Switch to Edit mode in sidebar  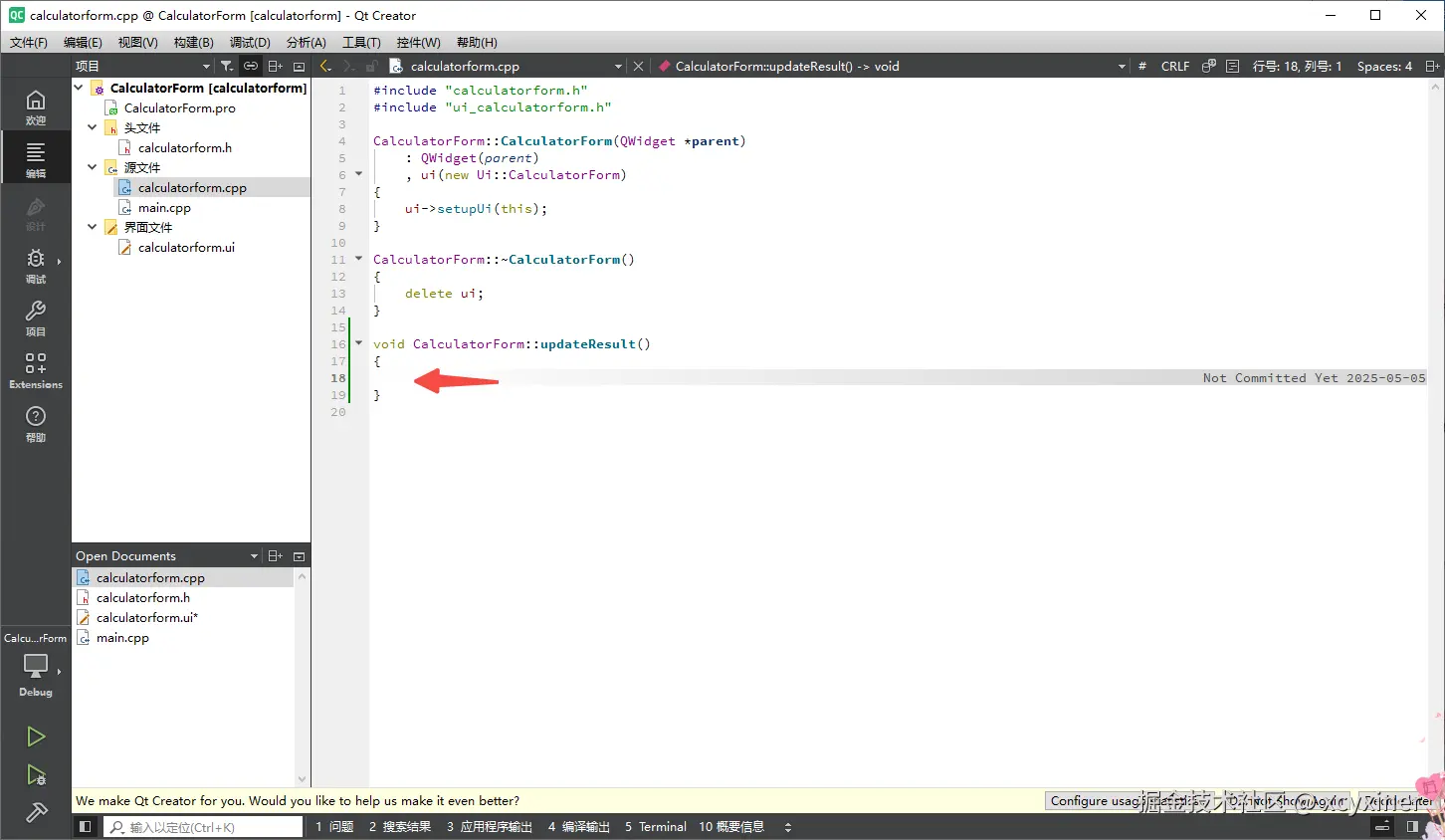click(35, 159)
